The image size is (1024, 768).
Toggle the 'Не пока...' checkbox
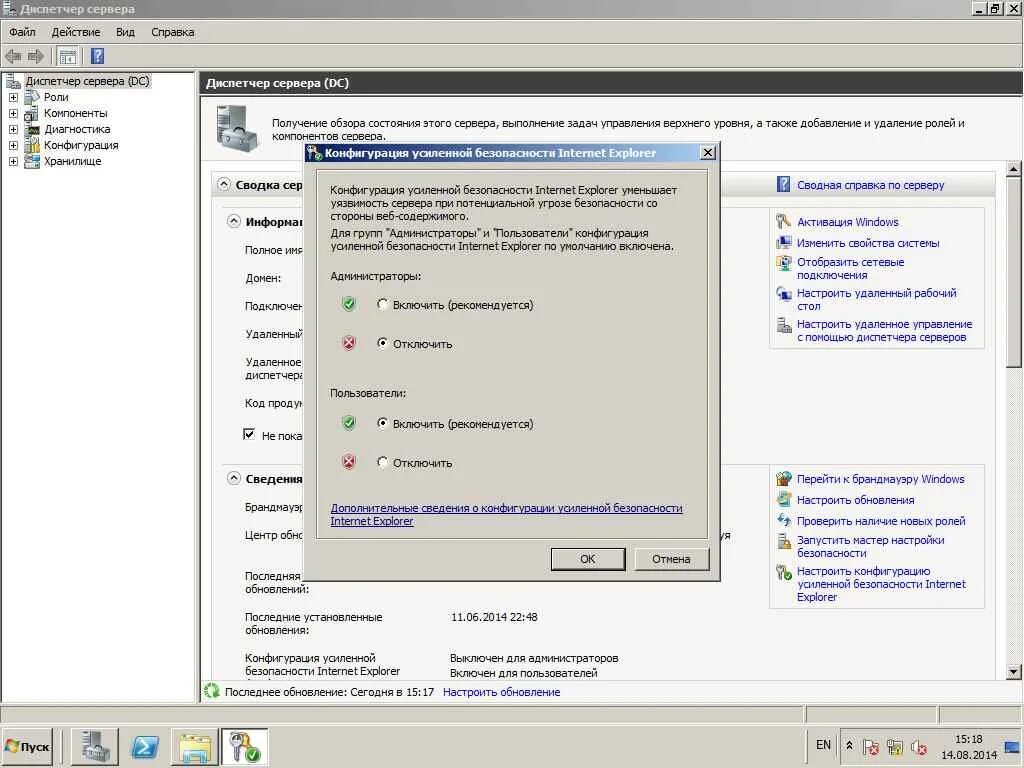(x=249, y=434)
